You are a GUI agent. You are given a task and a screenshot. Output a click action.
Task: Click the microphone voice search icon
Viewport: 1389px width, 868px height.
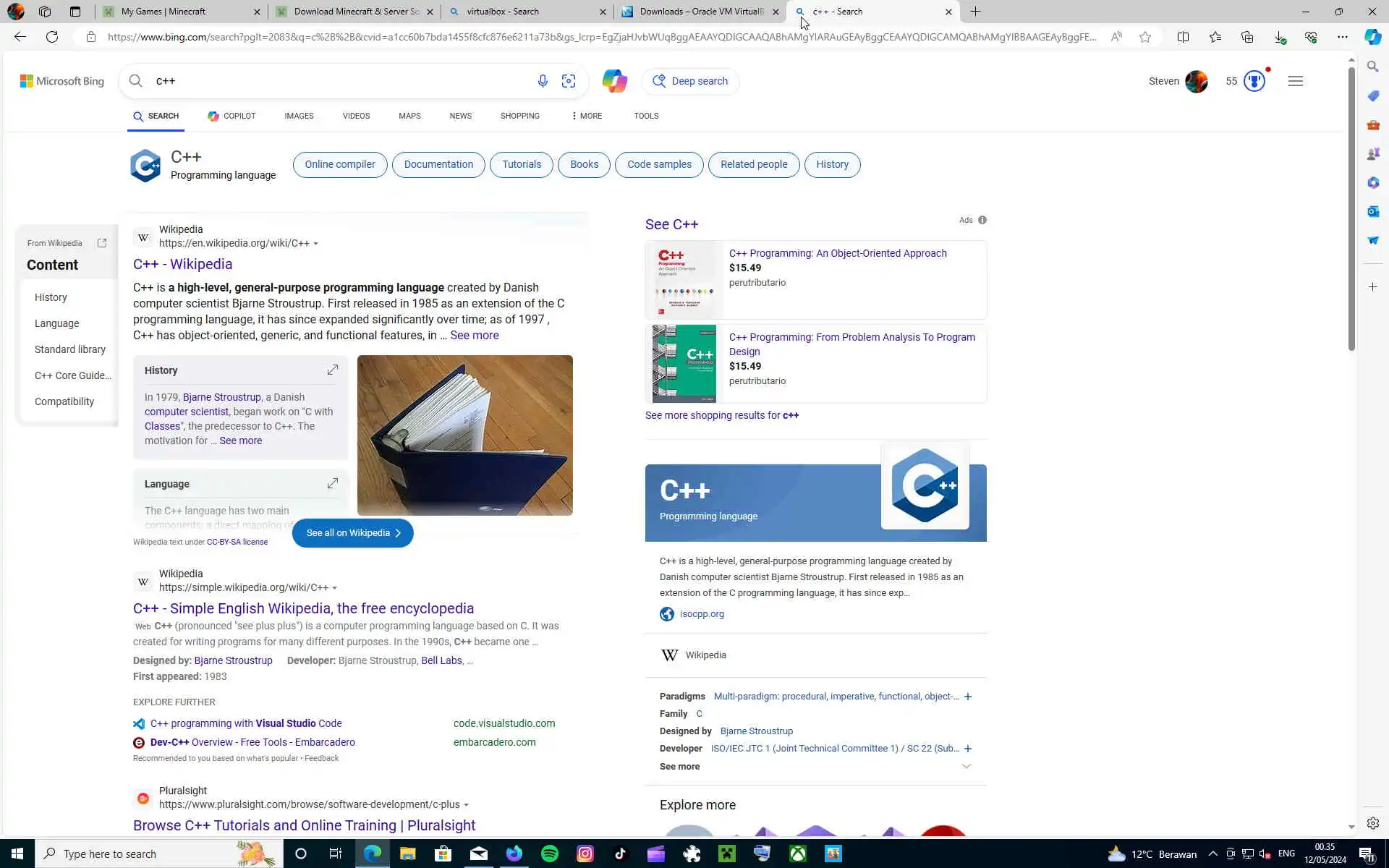(x=543, y=81)
